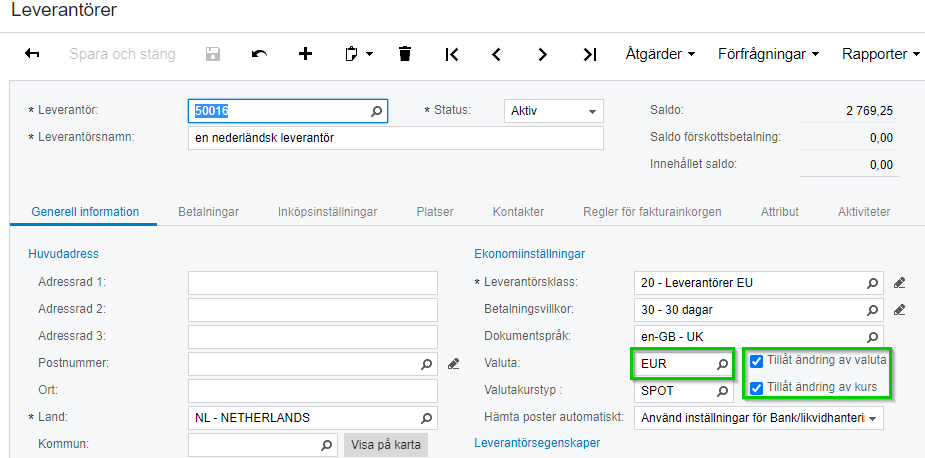Viewport: 925px width, 458px height.
Task: Switch to the Aktiviteter tab
Action: (x=864, y=211)
